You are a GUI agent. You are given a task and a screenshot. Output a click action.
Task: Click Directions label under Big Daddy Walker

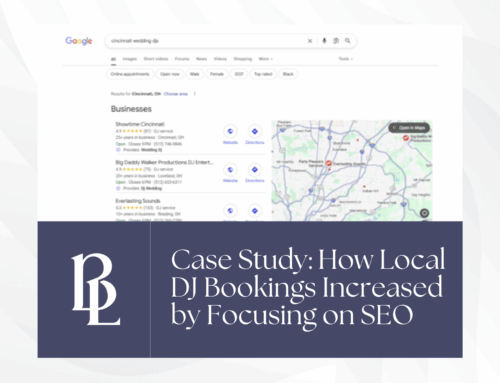click(x=255, y=181)
